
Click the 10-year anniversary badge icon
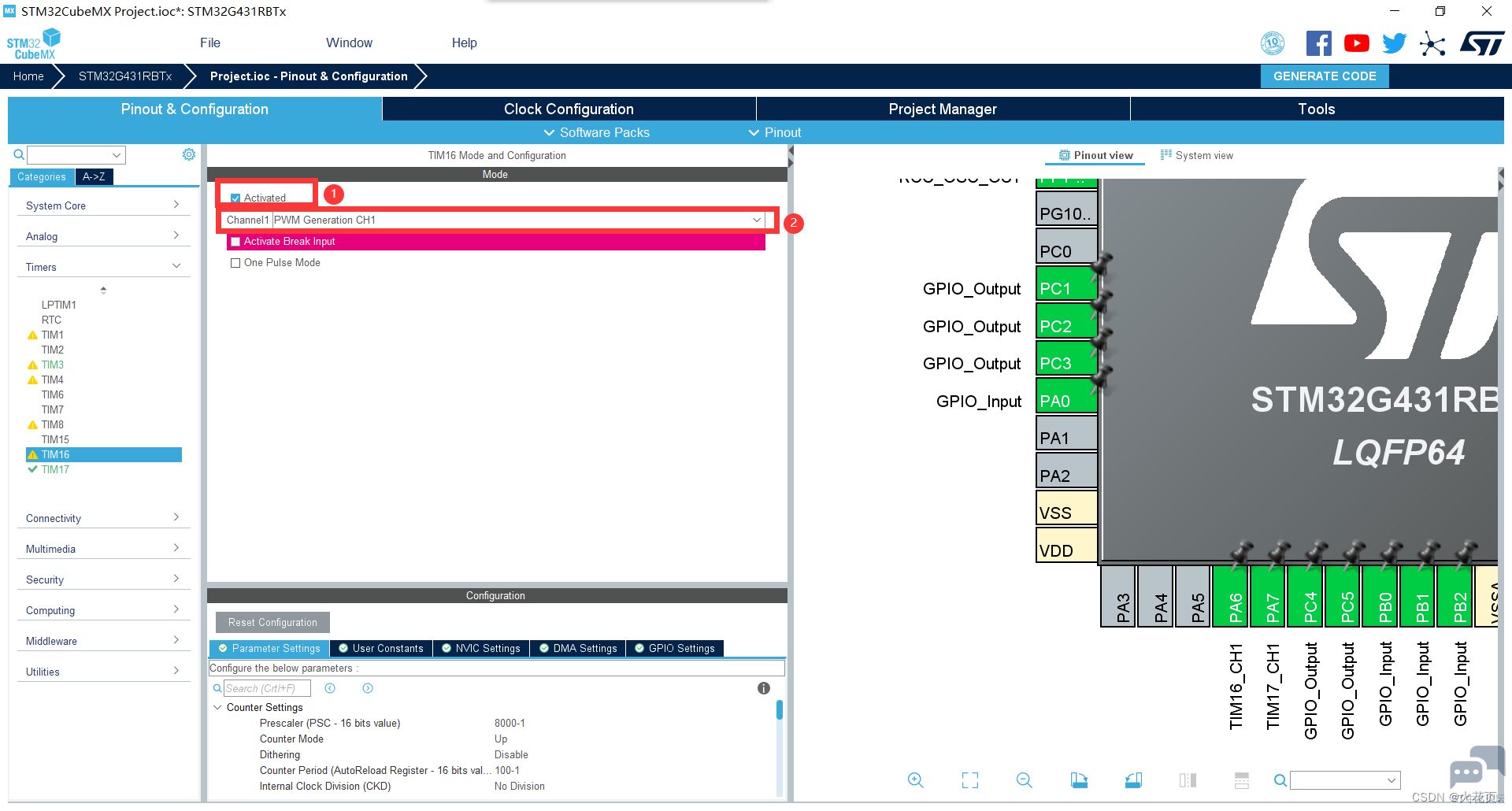tap(1273, 43)
